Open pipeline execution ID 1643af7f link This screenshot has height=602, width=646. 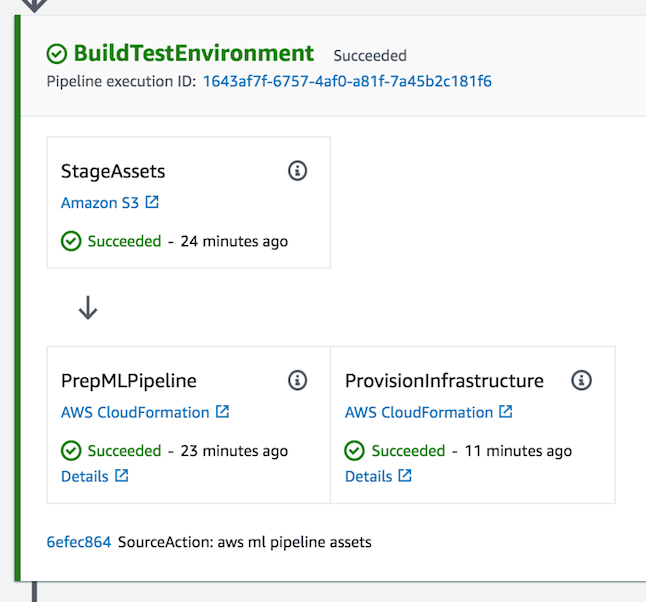[x=347, y=82]
